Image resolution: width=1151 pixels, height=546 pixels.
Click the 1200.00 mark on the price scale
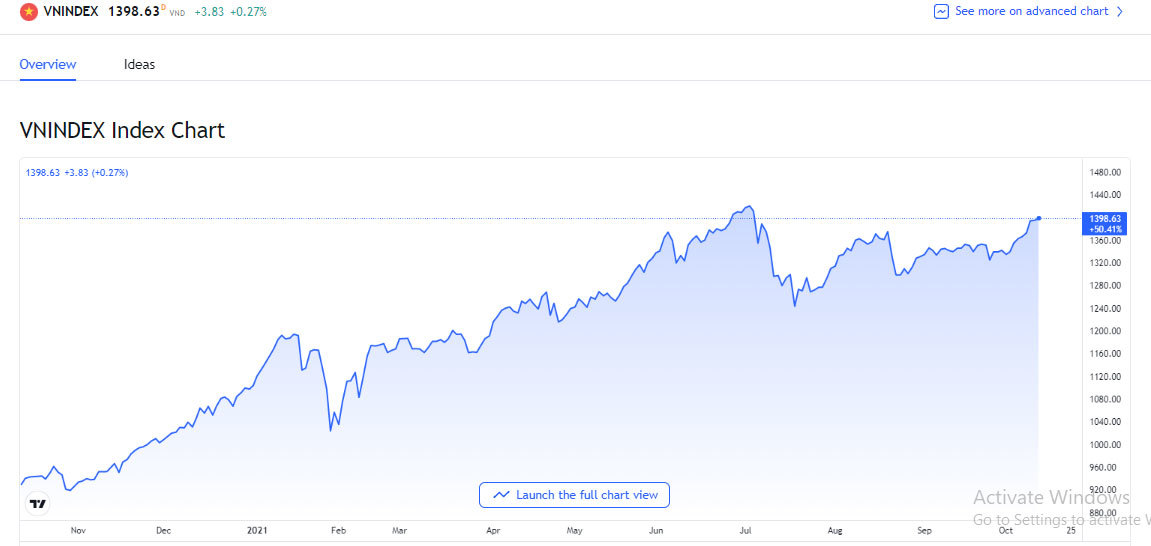tap(1106, 331)
